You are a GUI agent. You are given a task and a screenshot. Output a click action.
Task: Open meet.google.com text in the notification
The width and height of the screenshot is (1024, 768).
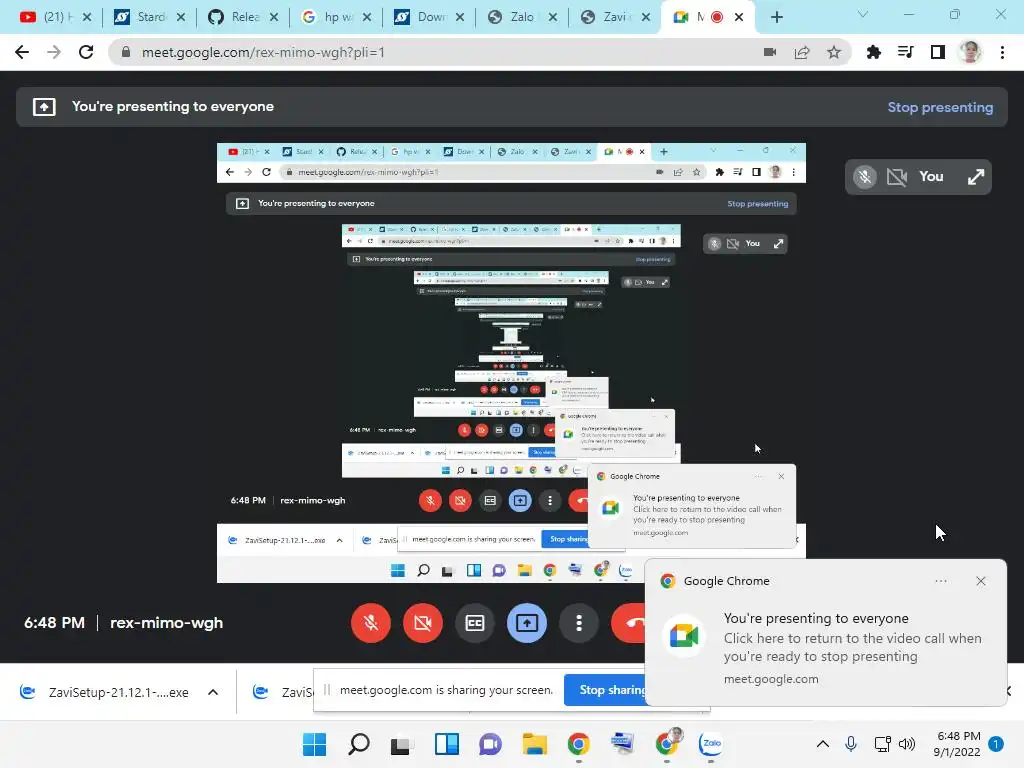tap(771, 679)
